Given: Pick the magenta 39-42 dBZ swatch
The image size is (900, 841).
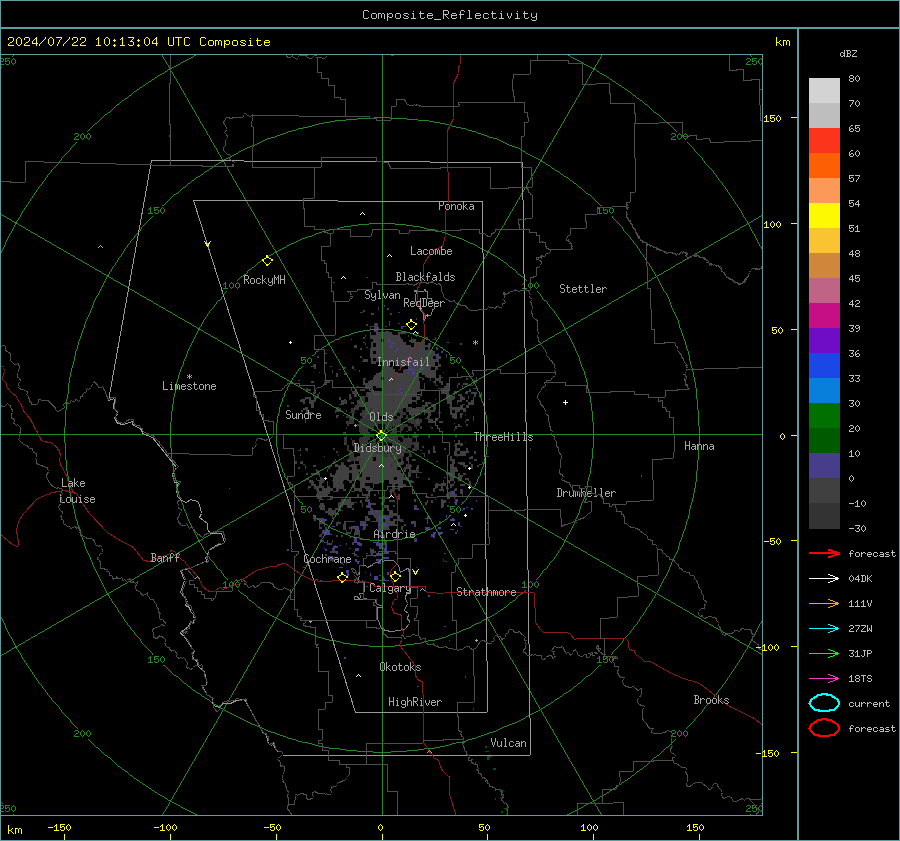Looking at the screenshot, I should pos(824,316).
